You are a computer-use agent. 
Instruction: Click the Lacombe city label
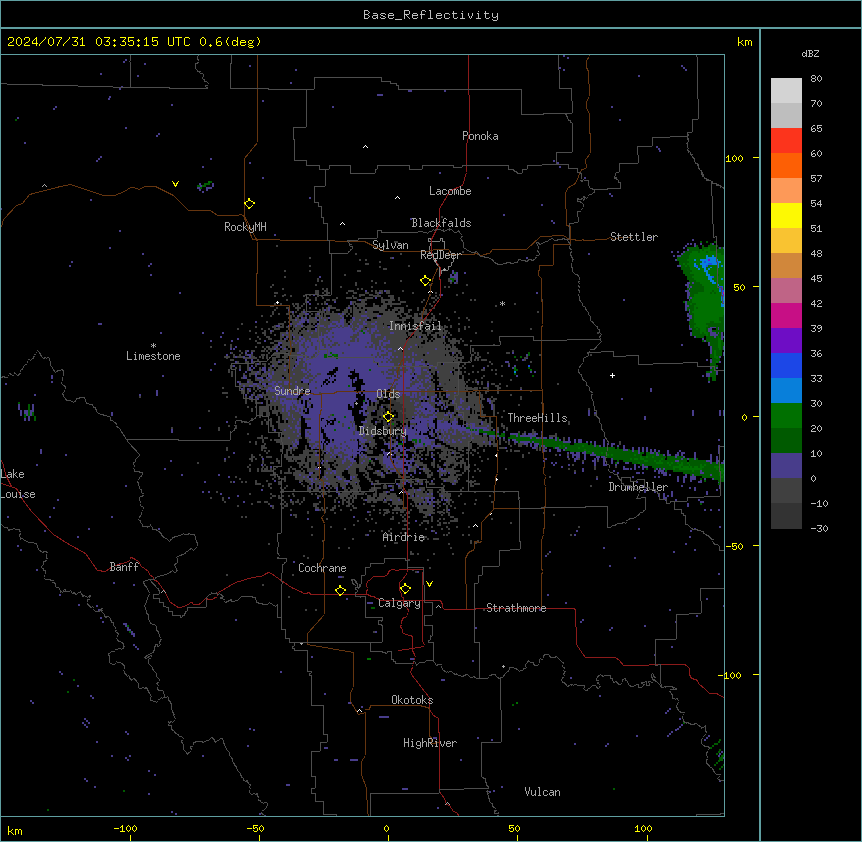pos(450,191)
